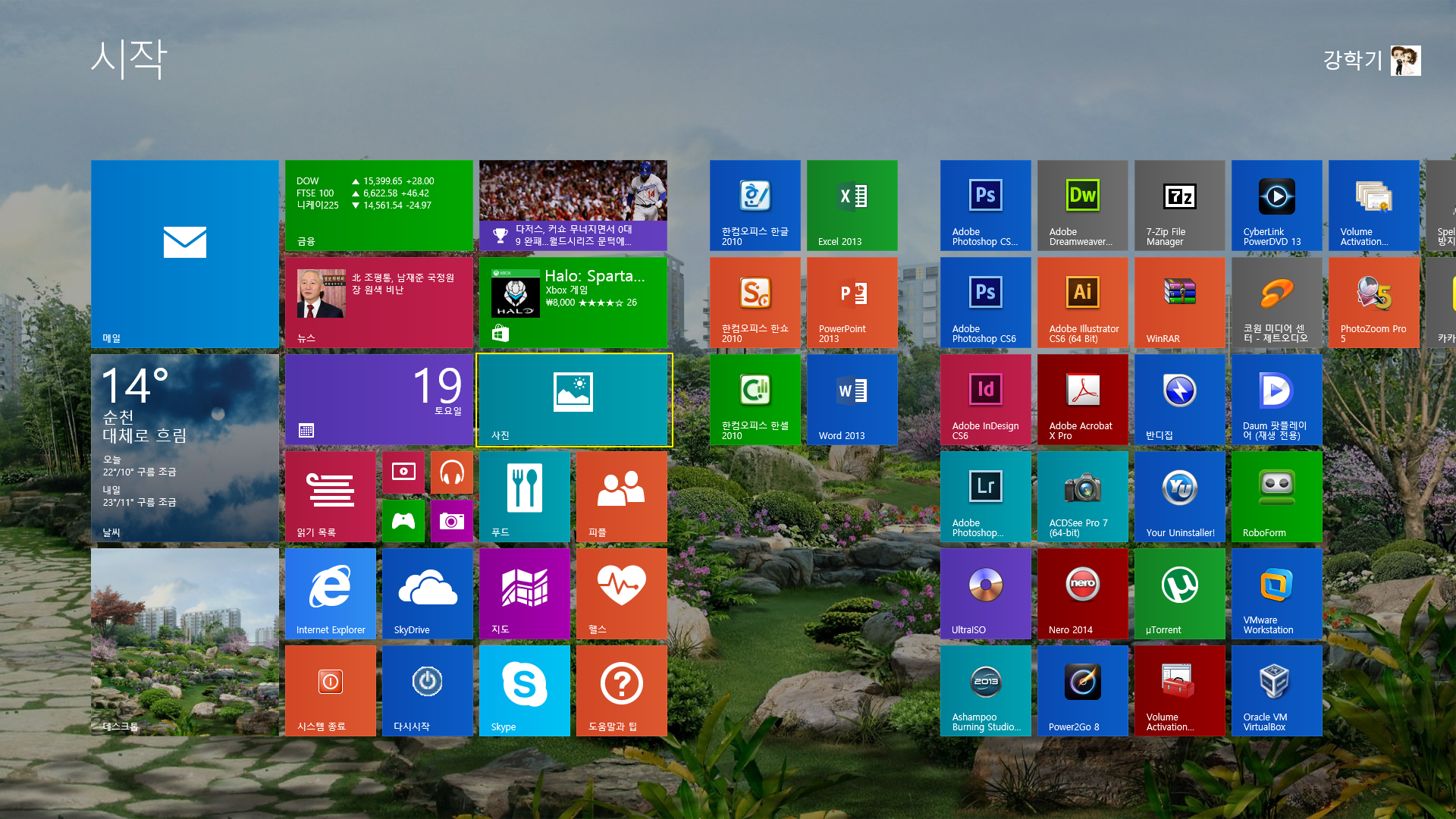1456x819 pixels.
Task: Open the 도움말과 팁 help tile
Action: coord(622,691)
